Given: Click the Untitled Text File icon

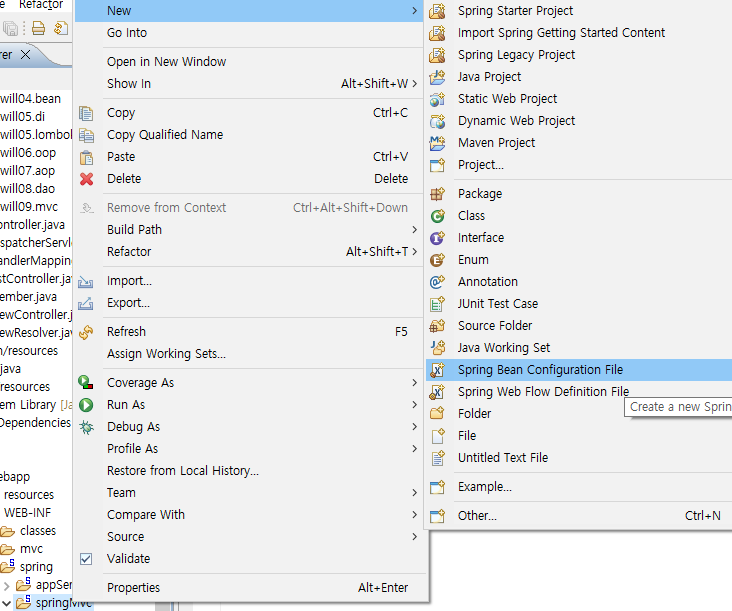Looking at the screenshot, I should pyautogui.click(x=437, y=457).
